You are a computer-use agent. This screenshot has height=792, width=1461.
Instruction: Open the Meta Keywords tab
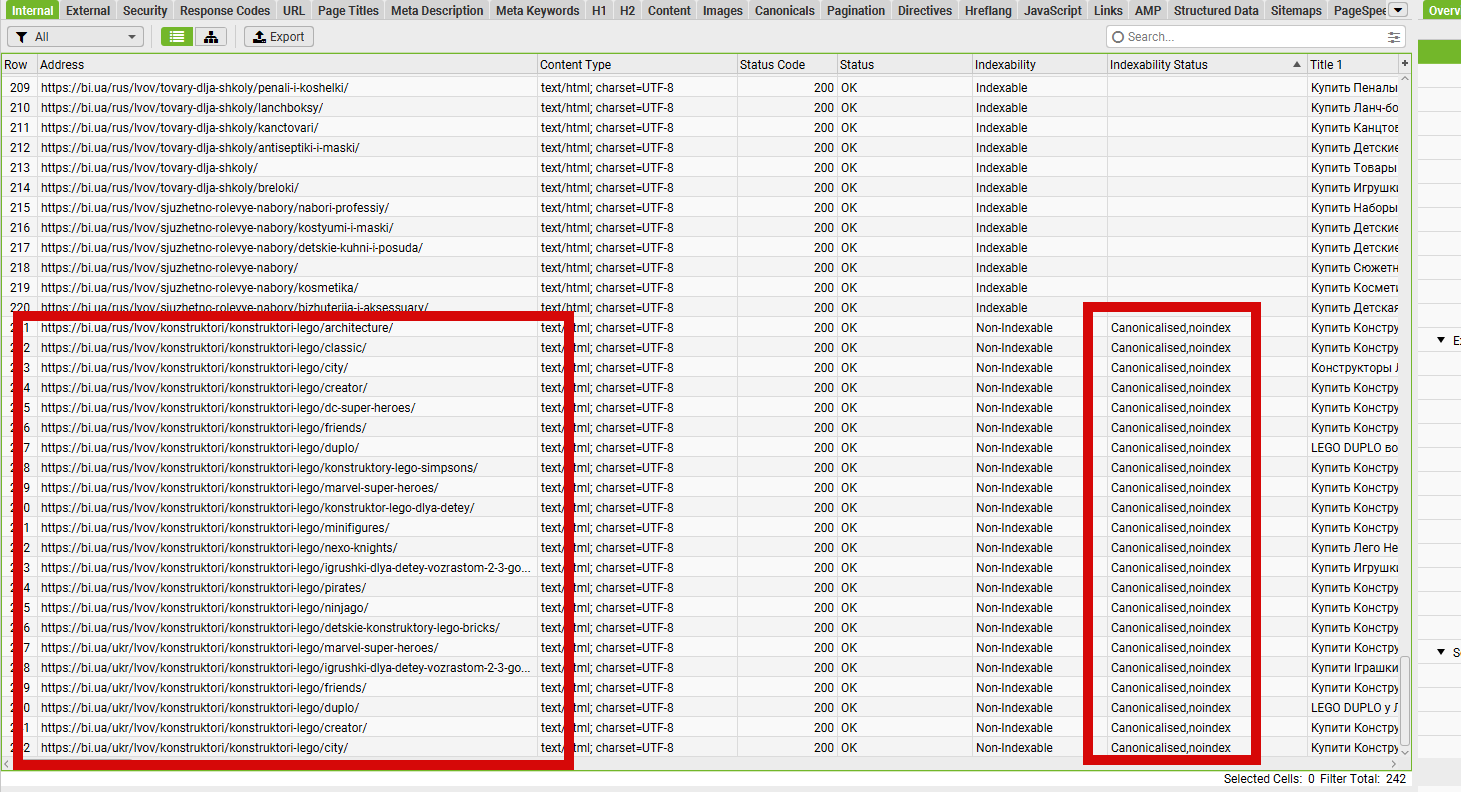point(537,11)
